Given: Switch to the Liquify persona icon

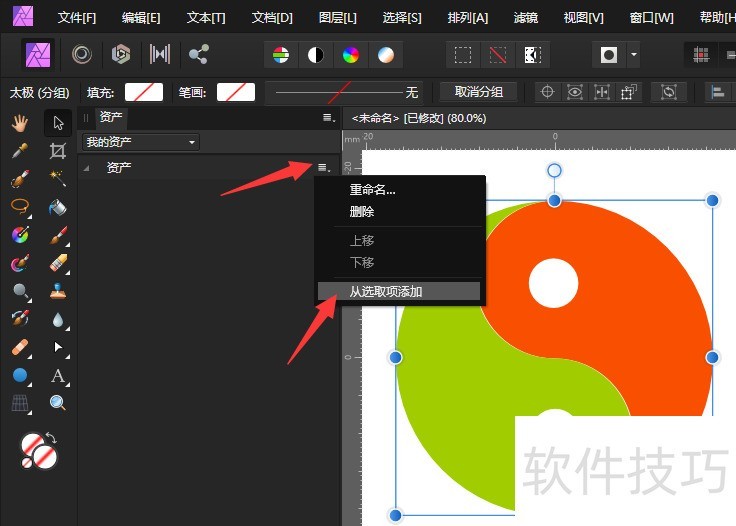Looking at the screenshot, I should (x=82, y=54).
